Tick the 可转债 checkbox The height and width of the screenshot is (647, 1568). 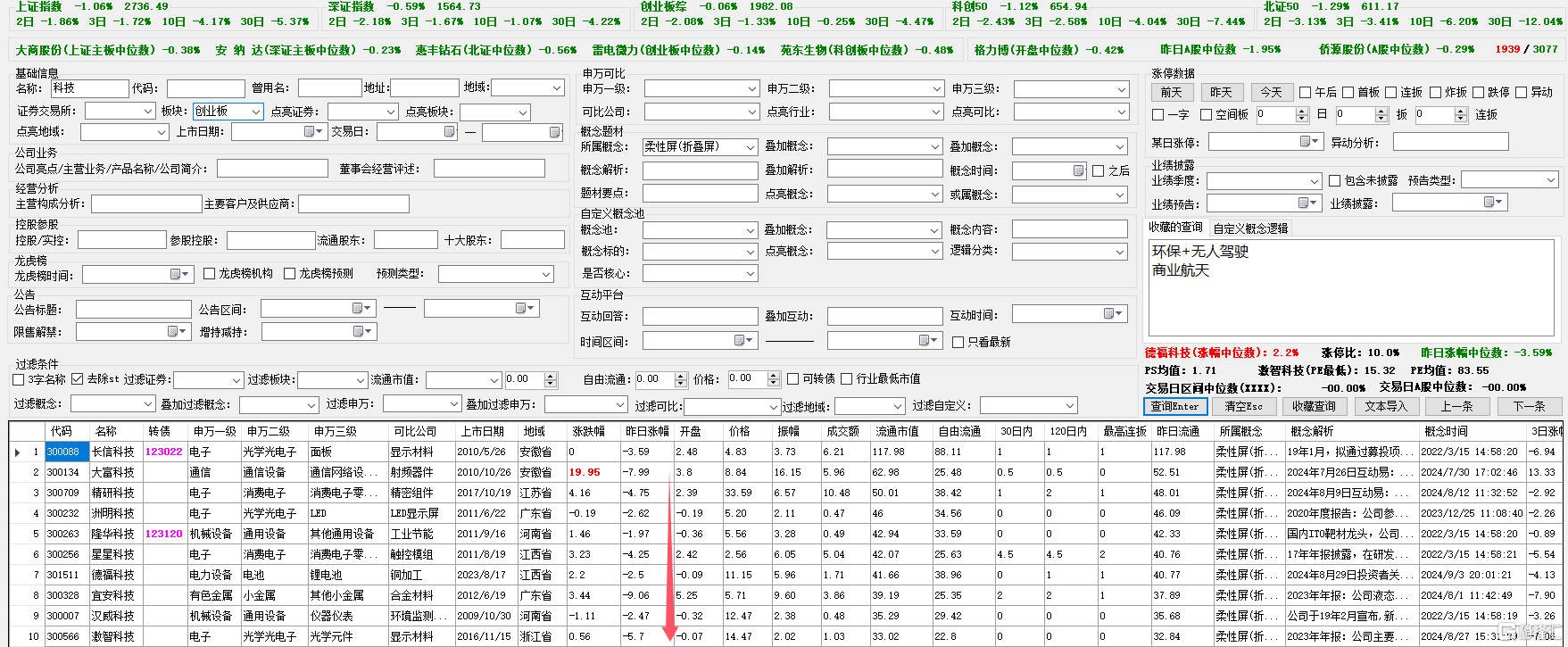(793, 379)
